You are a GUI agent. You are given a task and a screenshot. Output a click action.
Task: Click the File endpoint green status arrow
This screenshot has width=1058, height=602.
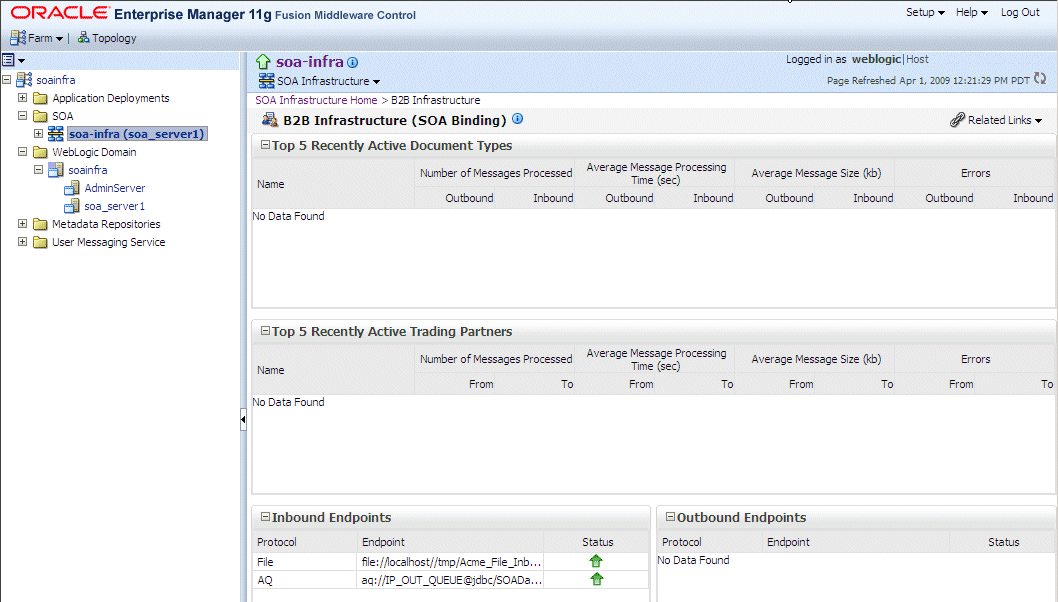(x=596, y=561)
